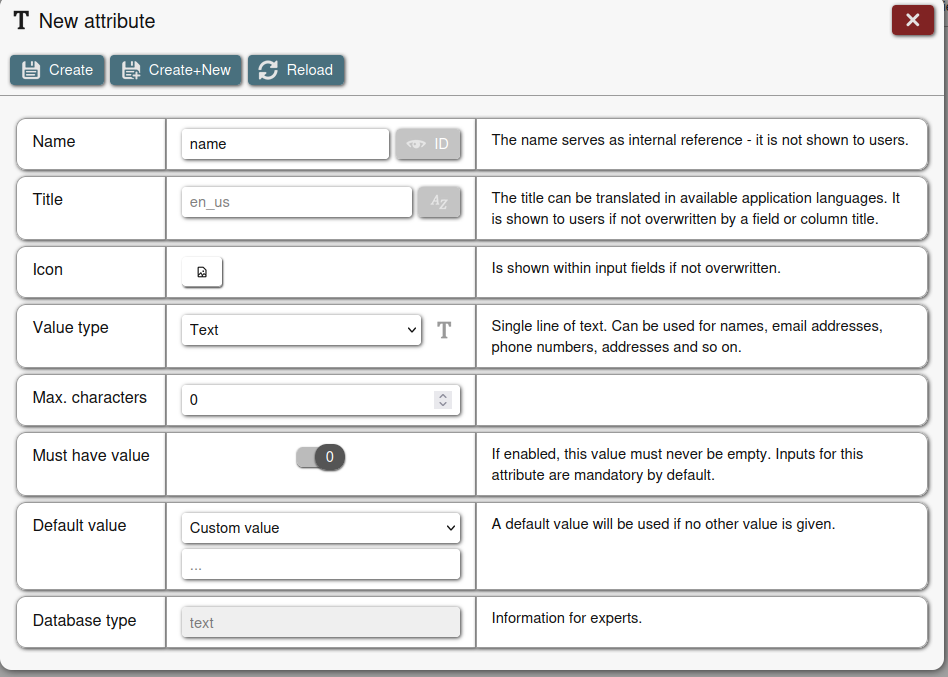Open the Value type dropdown
This screenshot has height=677, width=948.
301,330
